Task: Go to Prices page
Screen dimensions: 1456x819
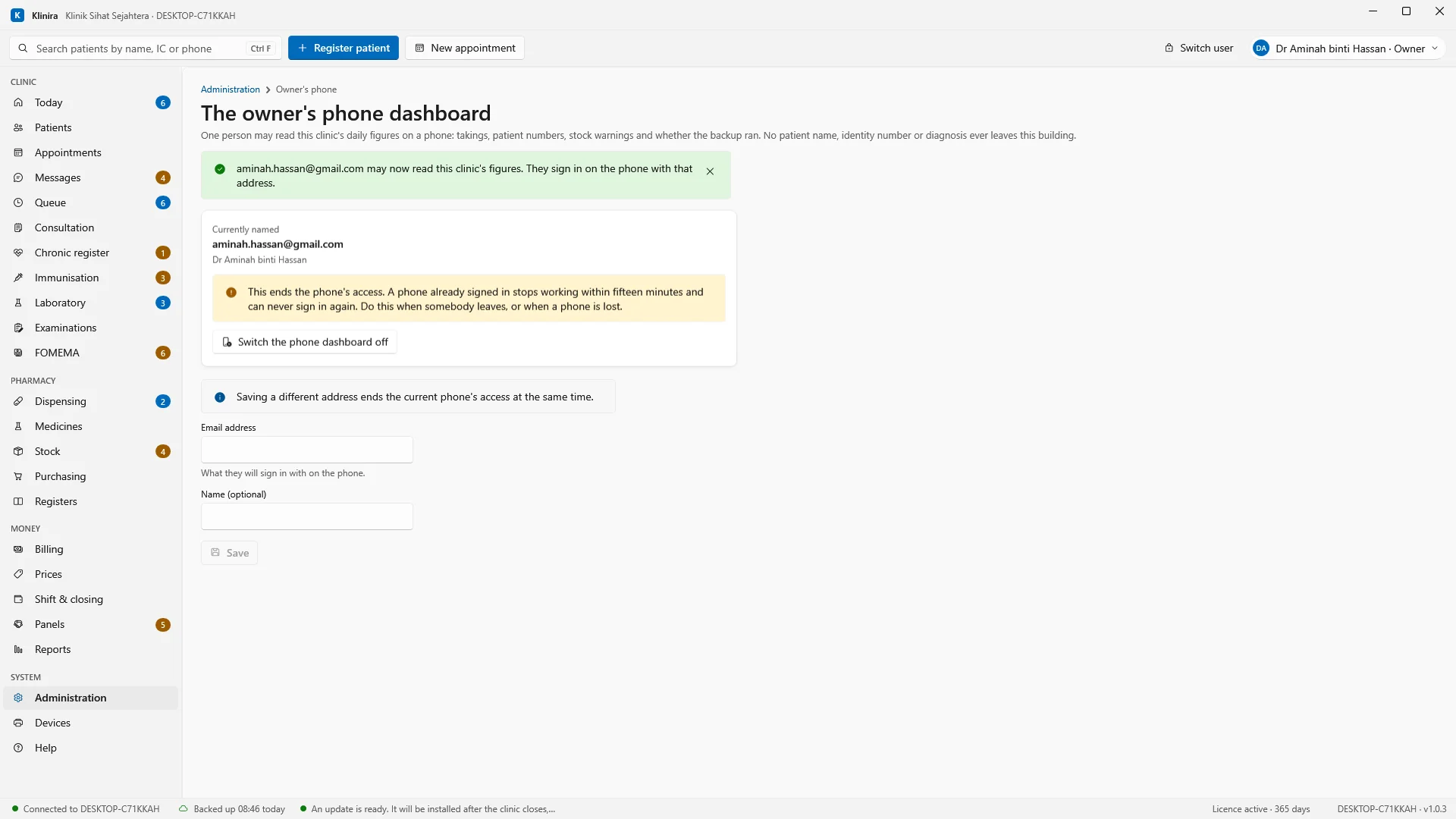Action: (91, 574)
